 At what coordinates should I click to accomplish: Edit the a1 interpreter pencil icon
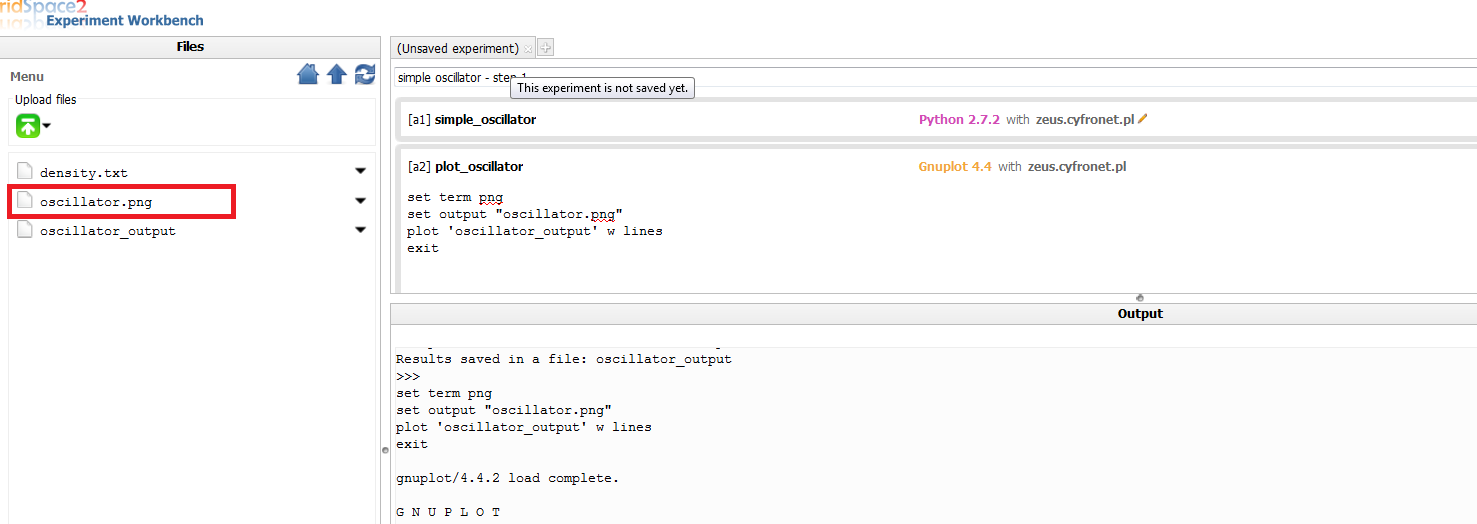(x=1143, y=119)
